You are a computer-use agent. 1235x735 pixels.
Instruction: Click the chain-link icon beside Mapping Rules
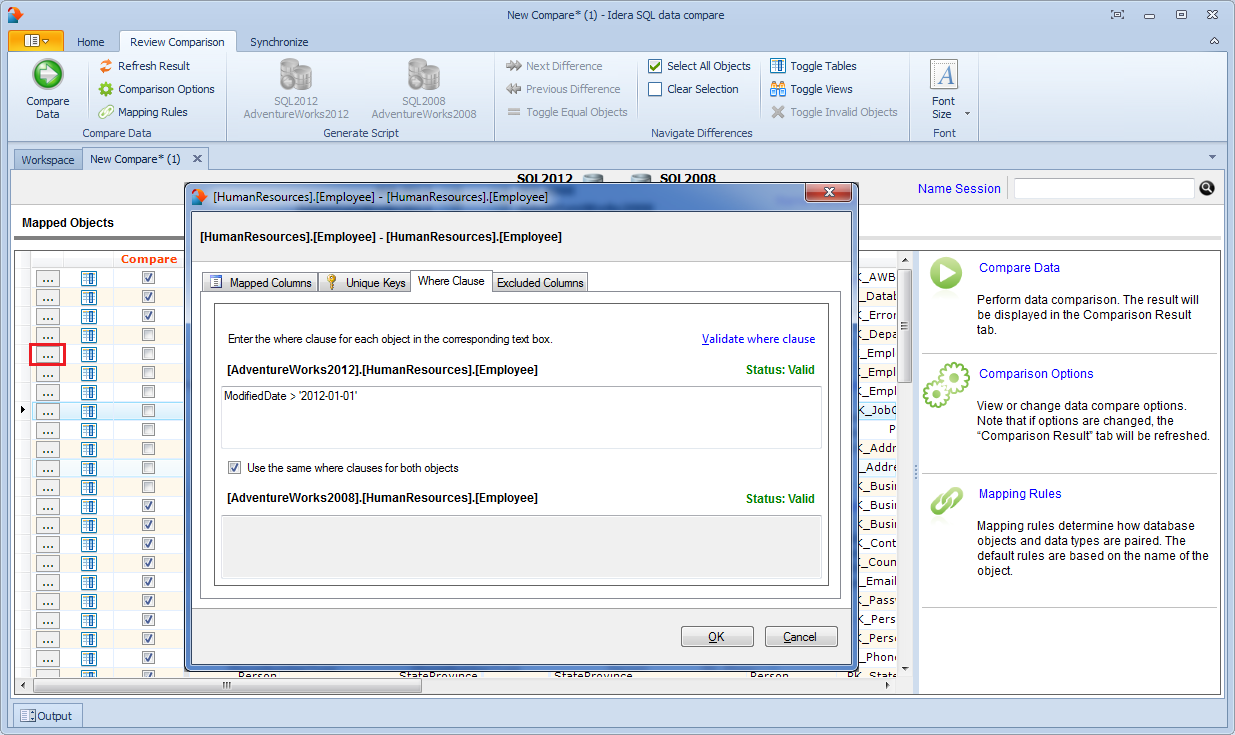(946, 502)
